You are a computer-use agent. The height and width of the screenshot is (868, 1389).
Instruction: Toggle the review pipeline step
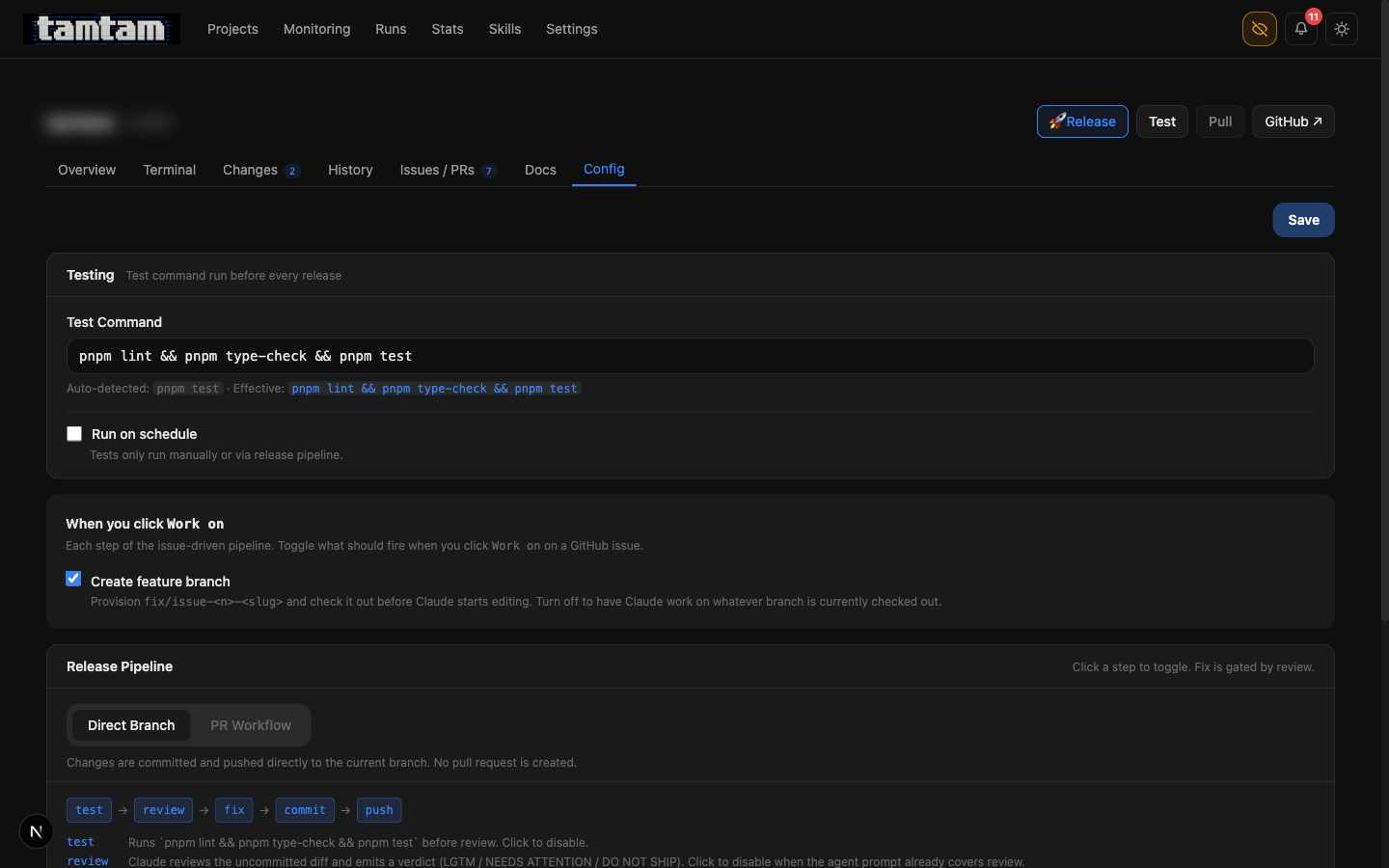[163, 810]
